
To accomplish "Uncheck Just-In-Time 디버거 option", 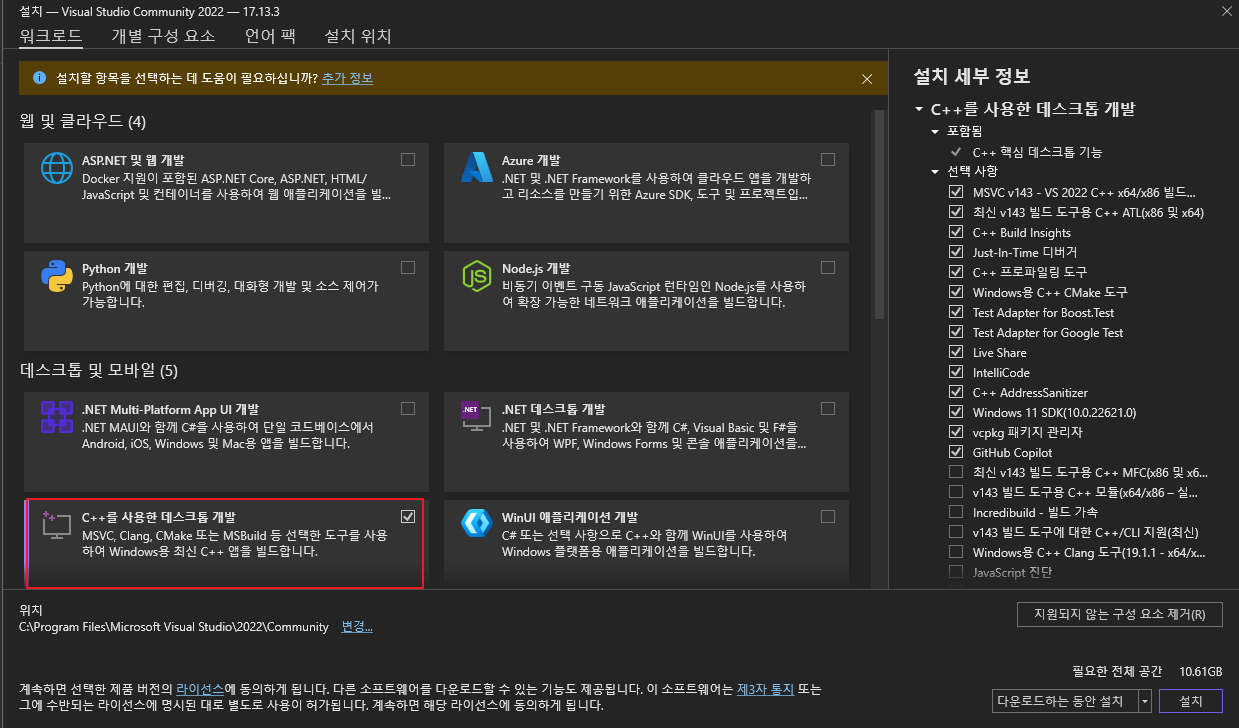I will (x=956, y=252).
